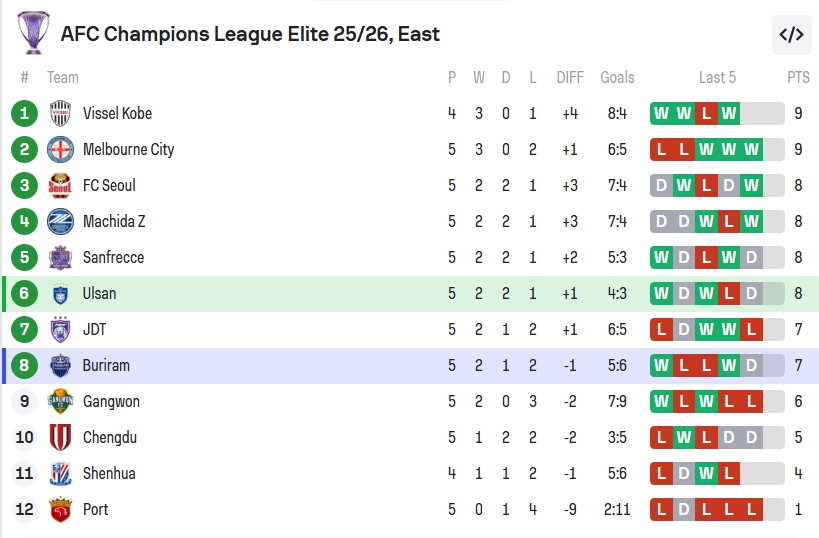Click the Goals column header
819x538 pixels.
pyautogui.click(x=617, y=78)
